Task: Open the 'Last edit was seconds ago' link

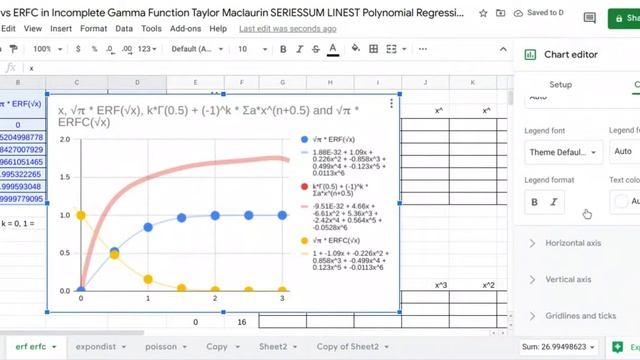Action: 288,29
